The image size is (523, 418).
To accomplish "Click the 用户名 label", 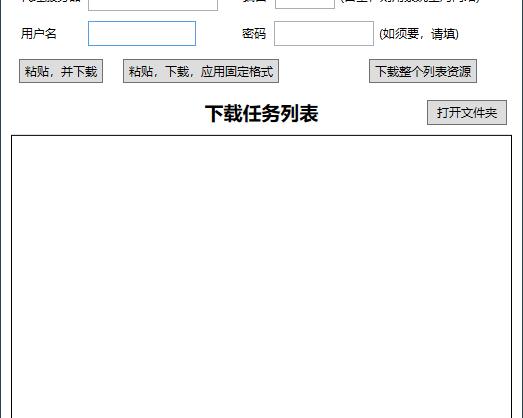I will coord(39,34).
